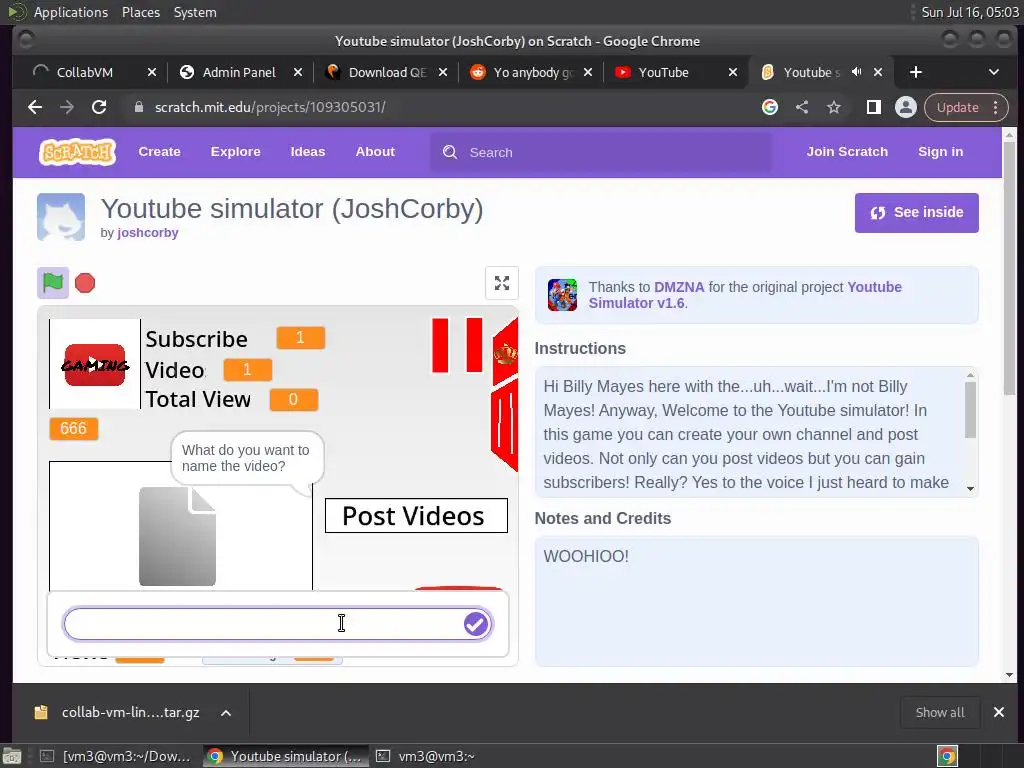The image size is (1024, 768).
Task: Toggle Chrome side panel
Action: [874, 107]
